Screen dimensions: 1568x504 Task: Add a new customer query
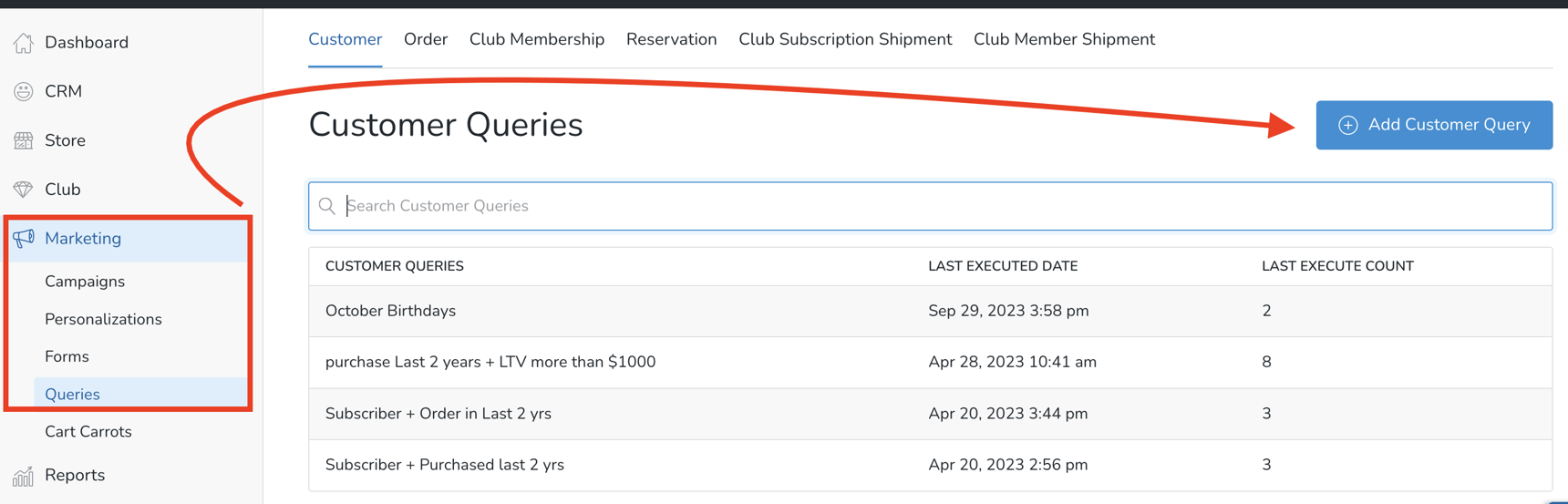[x=1434, y=125]
